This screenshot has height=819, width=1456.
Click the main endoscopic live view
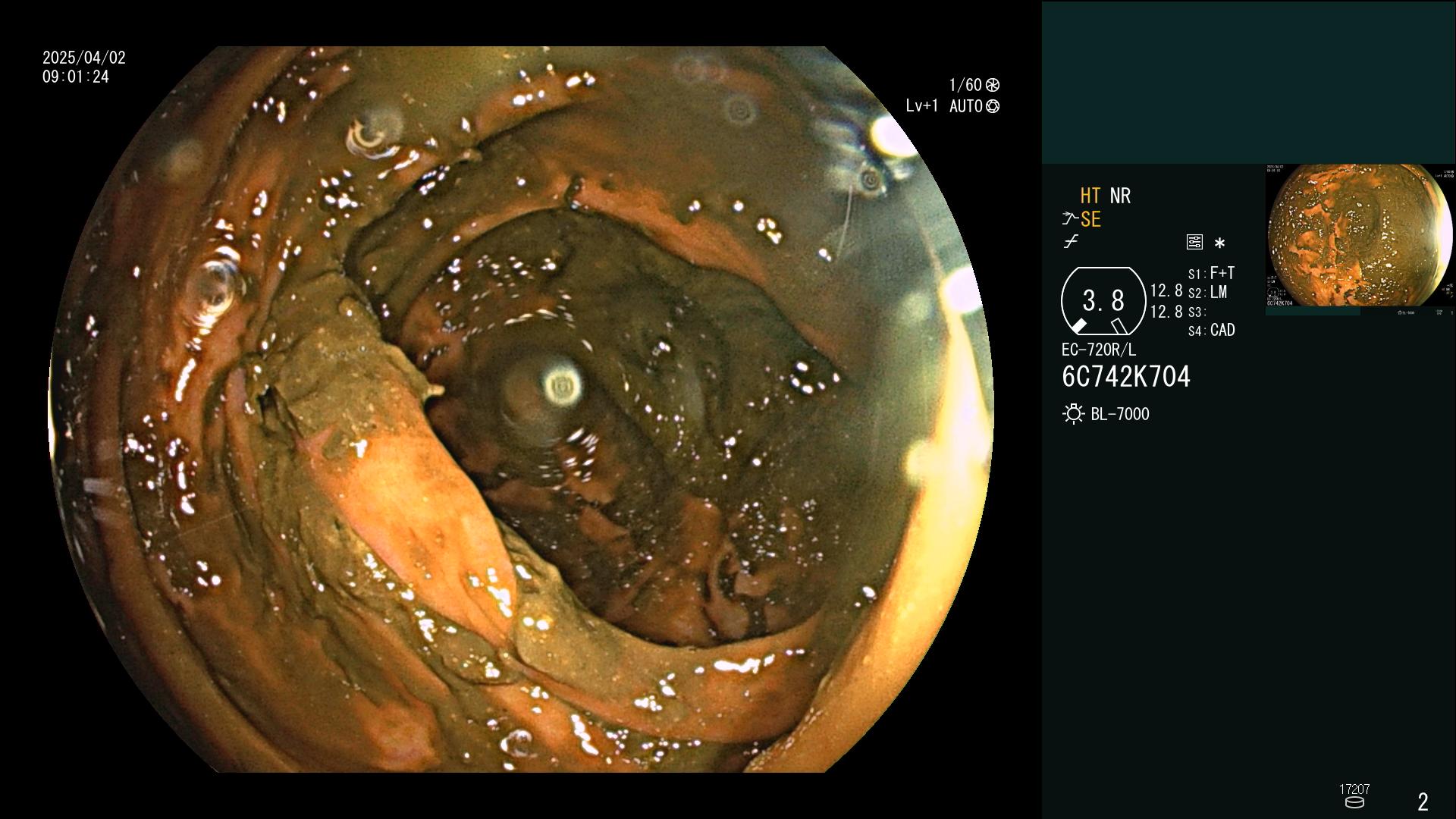(521, 409)
